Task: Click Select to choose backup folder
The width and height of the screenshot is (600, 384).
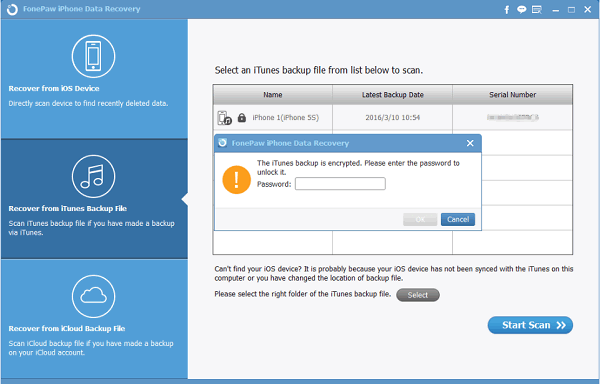Action: coord(418,295)
